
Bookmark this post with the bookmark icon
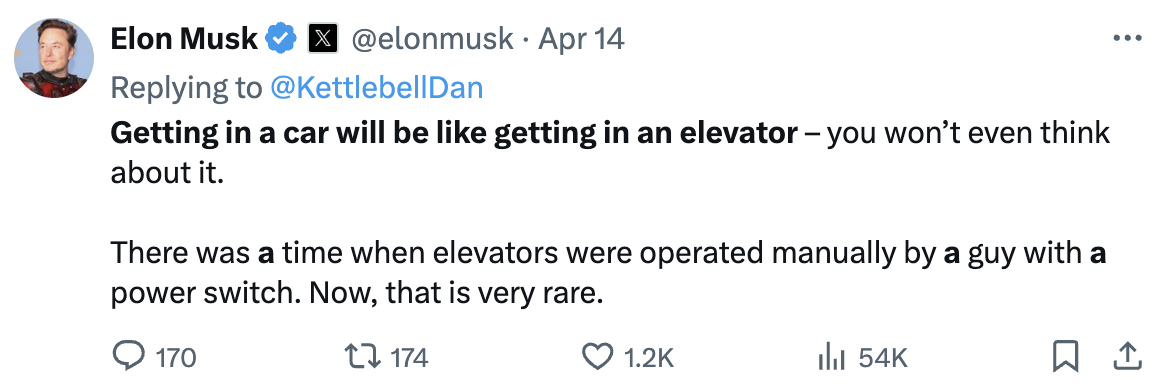[x=1066, y=357]
